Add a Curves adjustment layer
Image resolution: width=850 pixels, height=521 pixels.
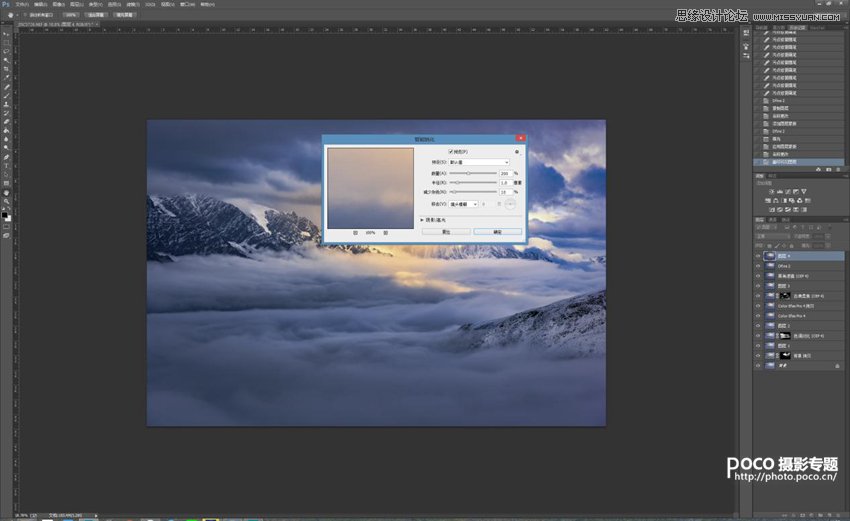(x=788, y=191)
